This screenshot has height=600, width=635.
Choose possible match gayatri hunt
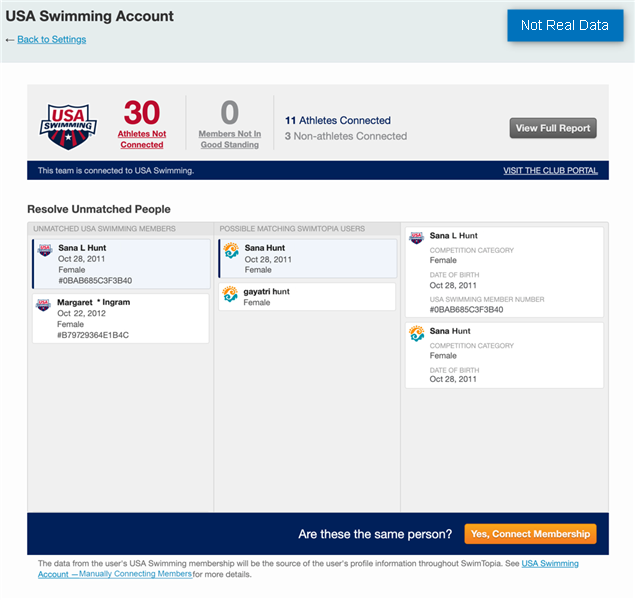click(307, 297)
